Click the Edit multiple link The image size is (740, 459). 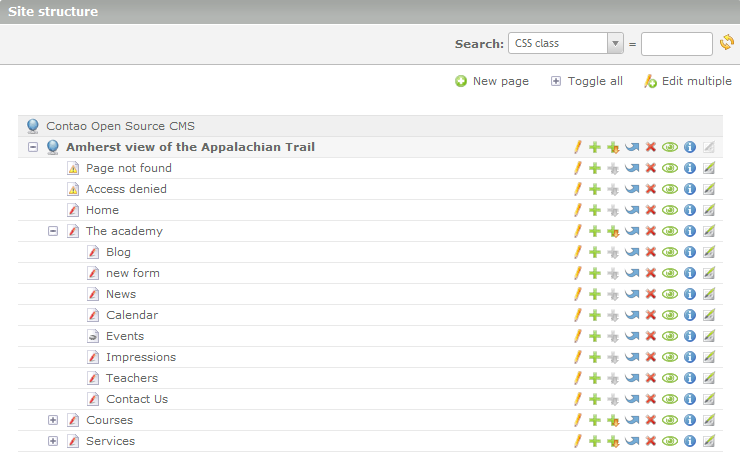click(696, 81)
